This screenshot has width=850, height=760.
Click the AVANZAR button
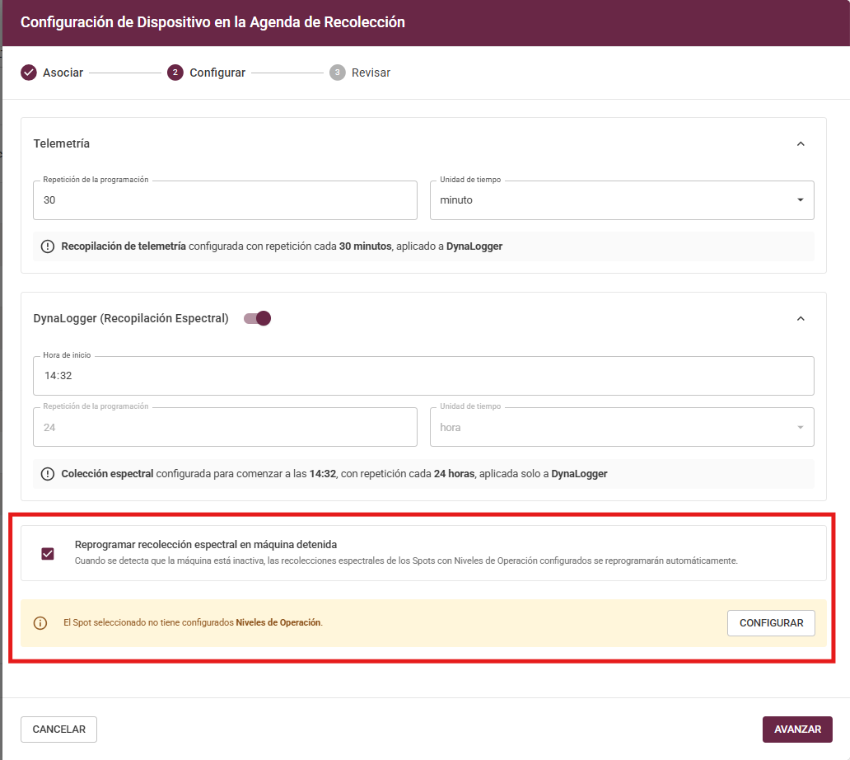pos(797,730)
